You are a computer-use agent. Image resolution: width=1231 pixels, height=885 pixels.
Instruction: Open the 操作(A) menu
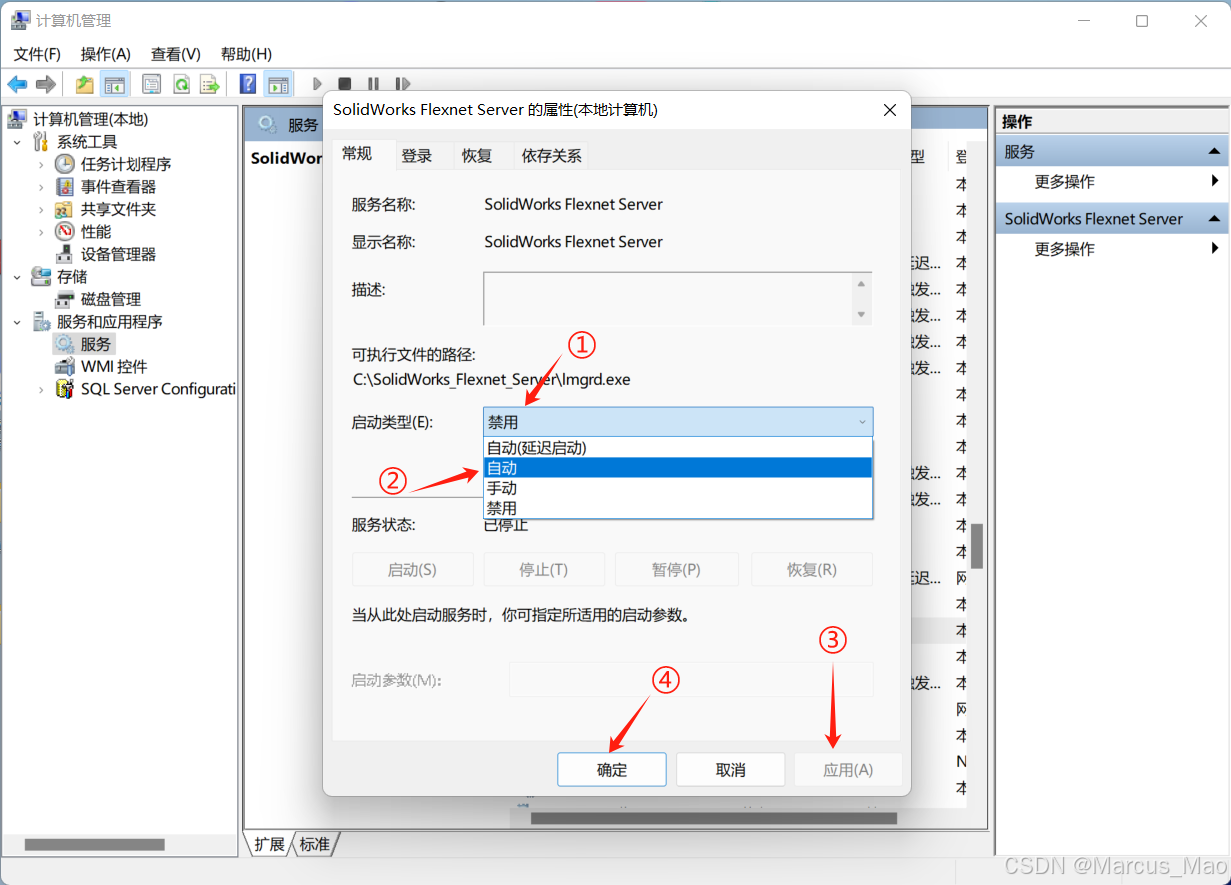(x=106, y=54)
